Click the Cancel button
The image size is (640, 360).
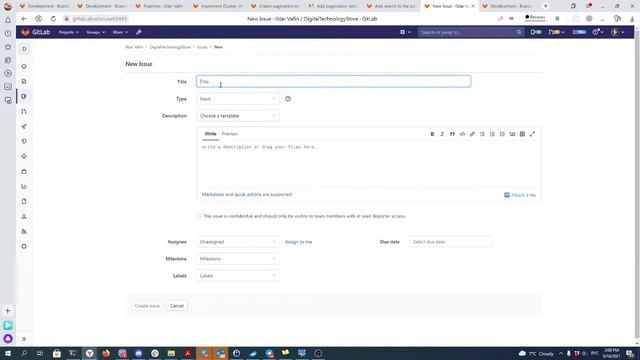(177, 306)
